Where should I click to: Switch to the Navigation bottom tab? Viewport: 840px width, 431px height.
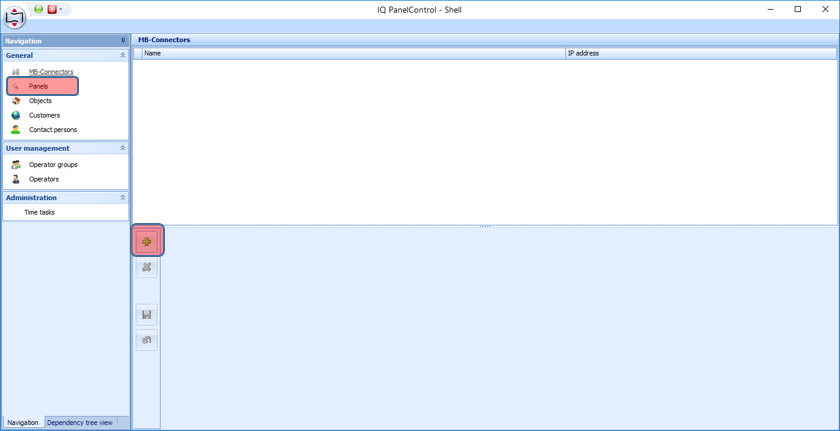click(x=23, y=422)
